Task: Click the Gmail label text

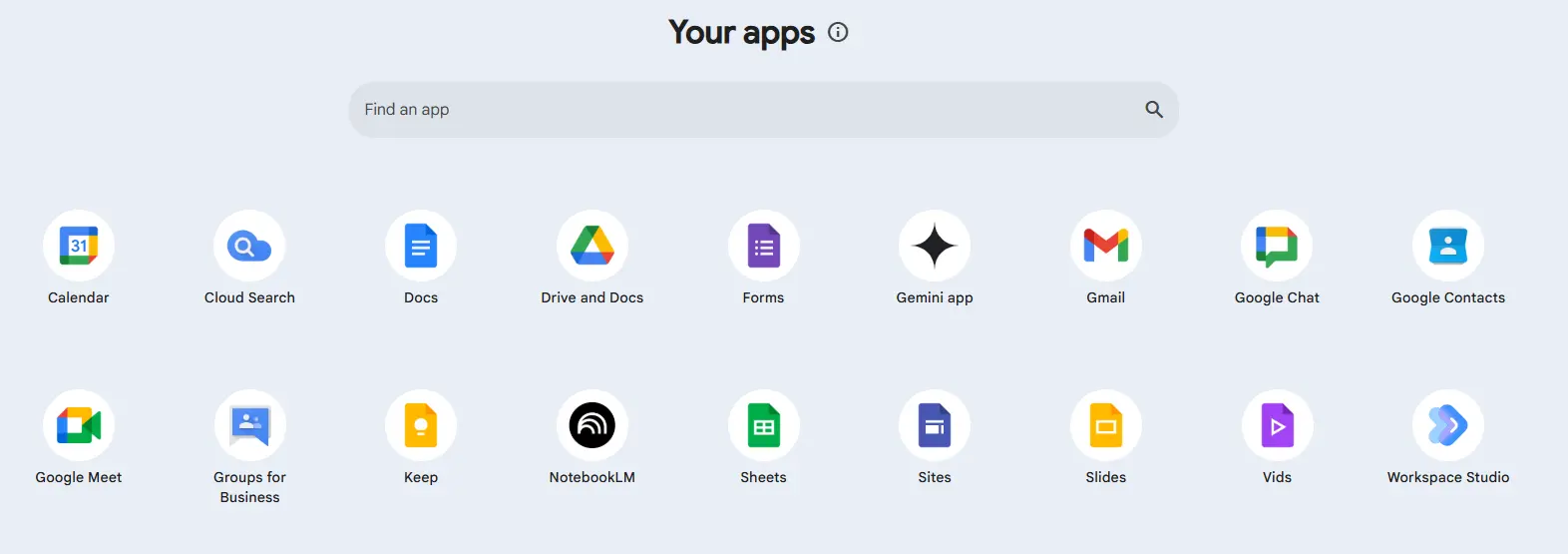Action: 1106,297
